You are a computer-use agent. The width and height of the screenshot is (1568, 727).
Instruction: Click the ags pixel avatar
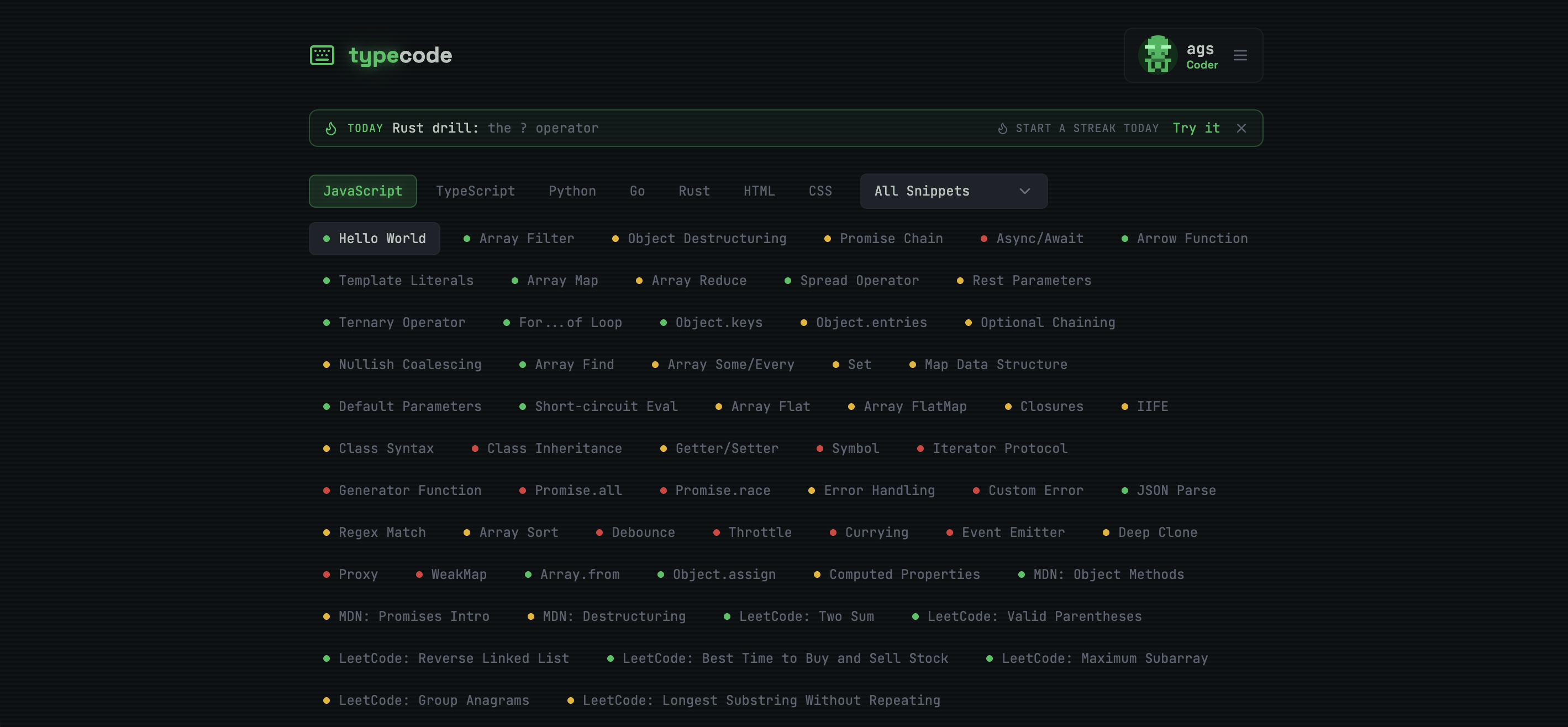tap(1157, 55)
